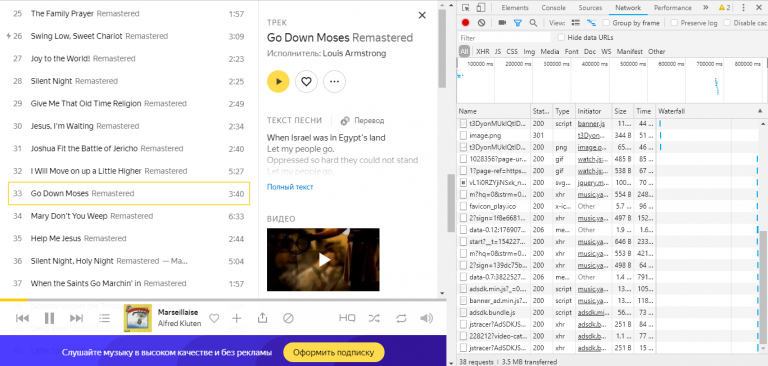Image resolution: width=768 pixels, height=366 pixels.
Task: Filter network requests by XHR
Action: [482, 51]
